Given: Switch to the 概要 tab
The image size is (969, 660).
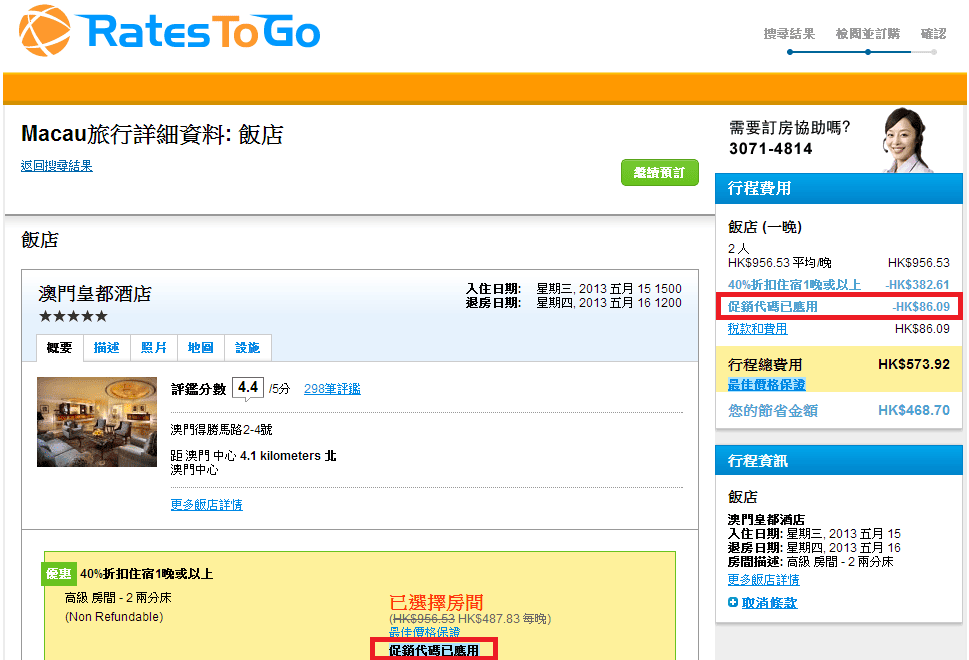Looking at the screenshot, I should click(x=60, y=348).
